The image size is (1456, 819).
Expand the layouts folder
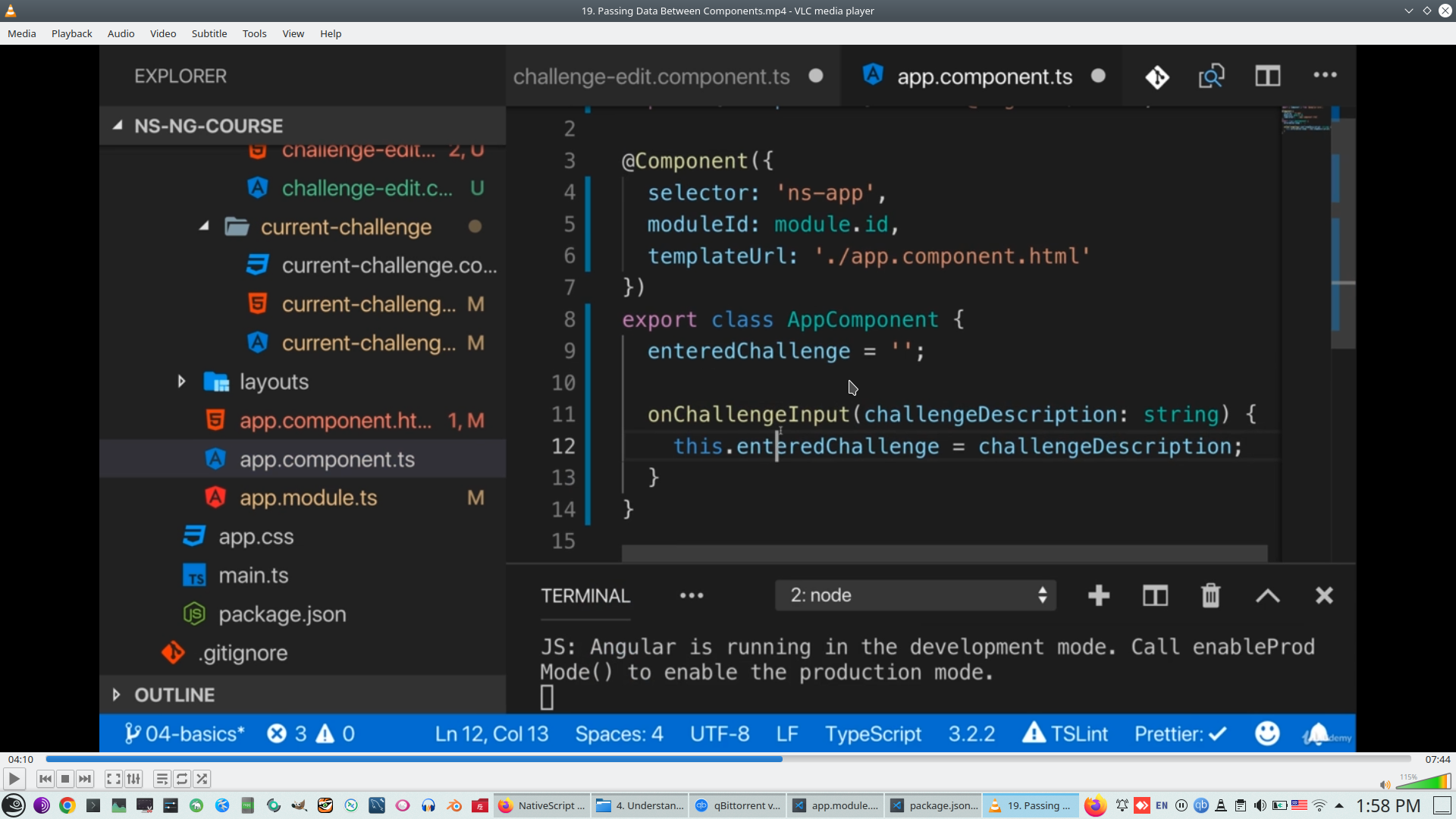(274, 381)
